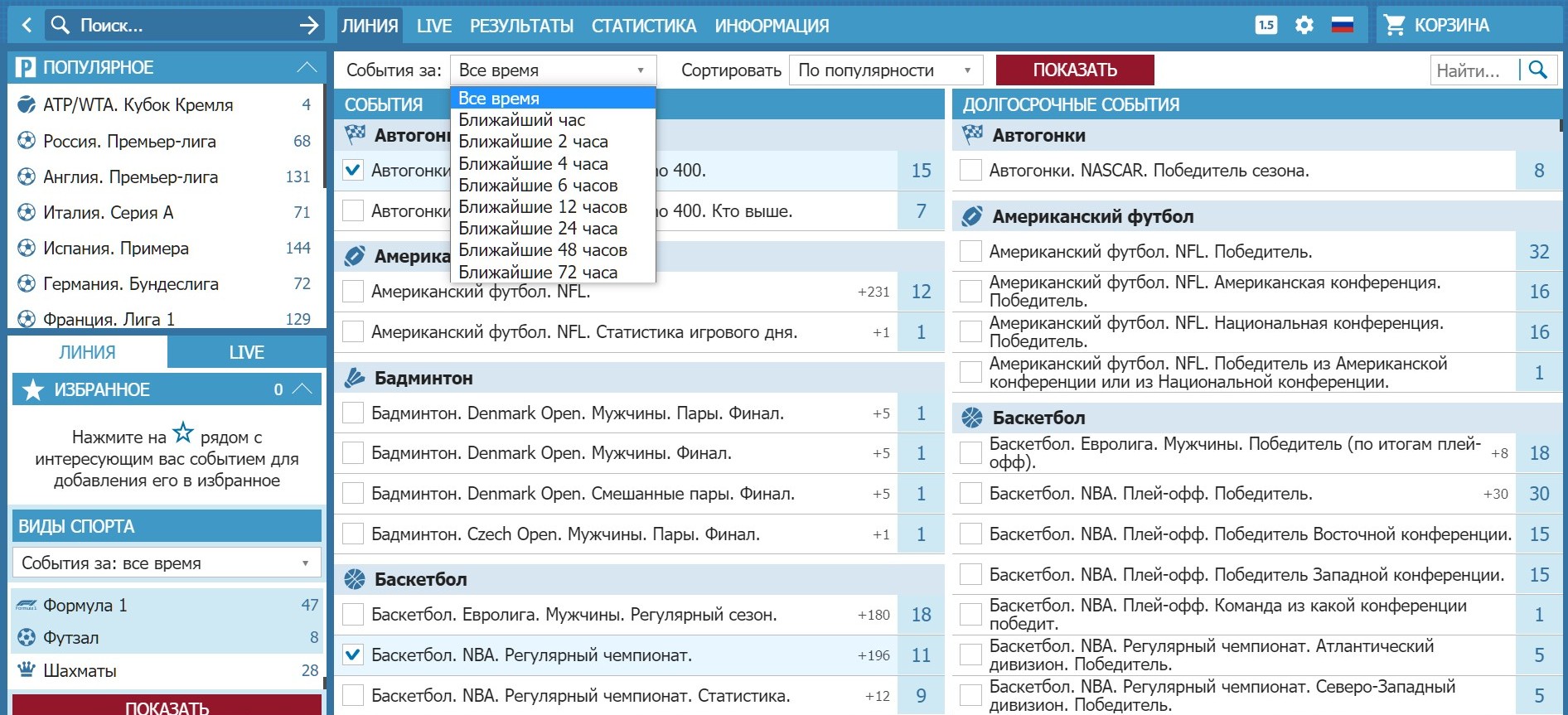Viewport: 1568px width, 715px height.
Task: Check Евролига Регулярный сезон checkbox
Action: pos(353,614)
